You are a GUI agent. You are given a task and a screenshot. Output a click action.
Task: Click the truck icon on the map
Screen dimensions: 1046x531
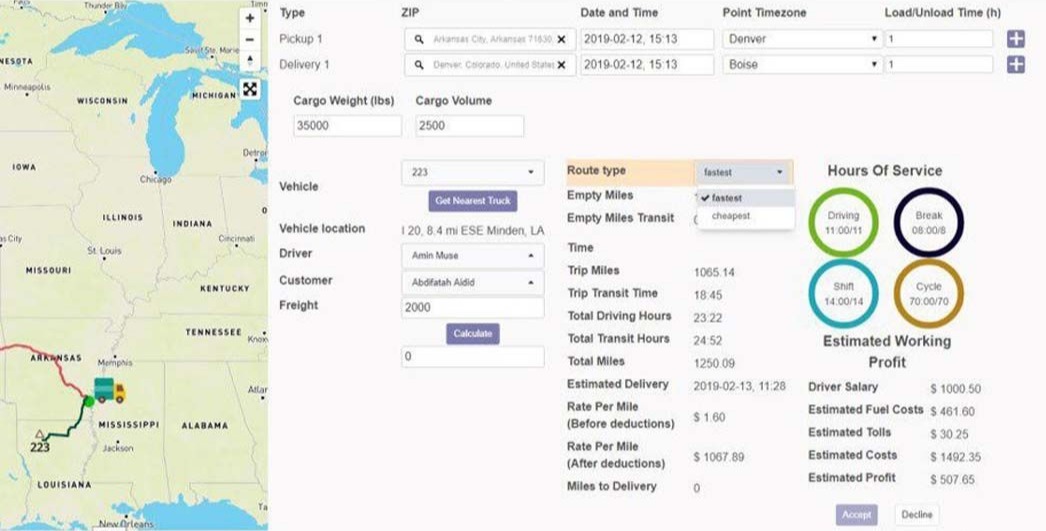tap(109, 389)
